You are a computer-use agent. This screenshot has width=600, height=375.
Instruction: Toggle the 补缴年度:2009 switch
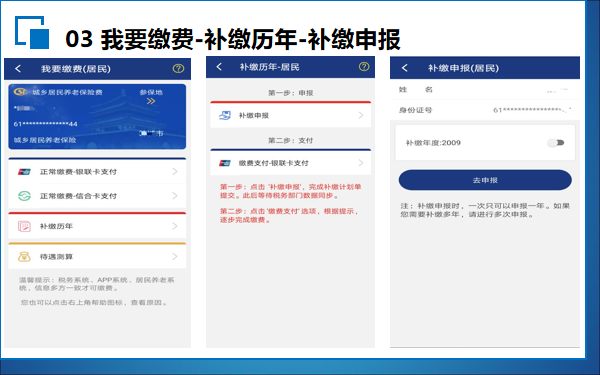pyautogui.click(x=556, y=143)
